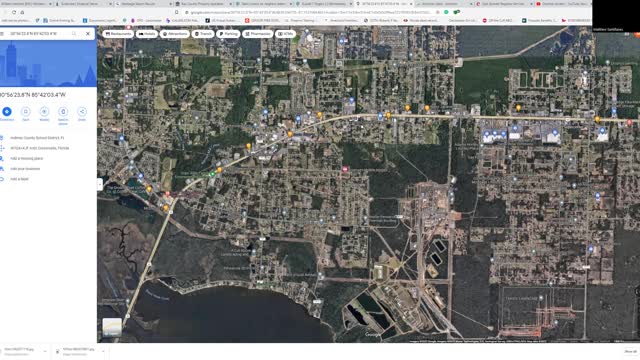Open the second downloaded jpg file
The height and width of the screenshot is (360, 640).
click(x=76, y=351)
